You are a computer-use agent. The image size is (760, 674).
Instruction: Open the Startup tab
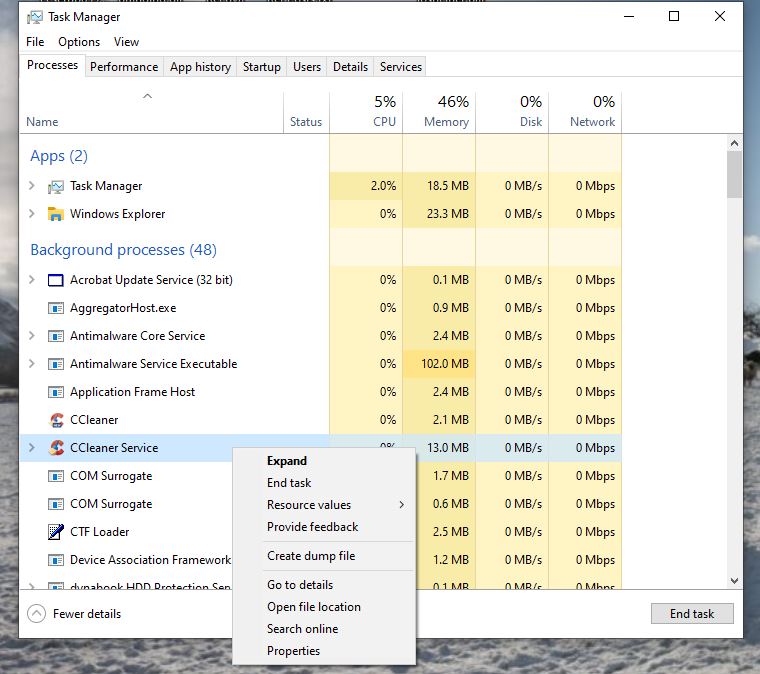pyautogui.click(x=261, y=67)
